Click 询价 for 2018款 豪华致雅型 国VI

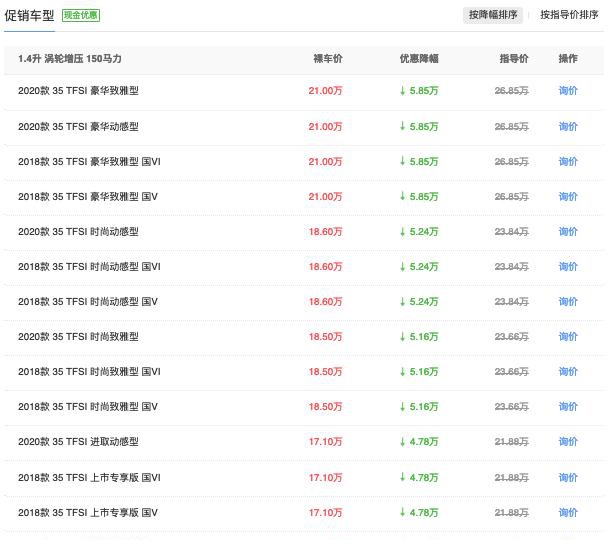568,161
